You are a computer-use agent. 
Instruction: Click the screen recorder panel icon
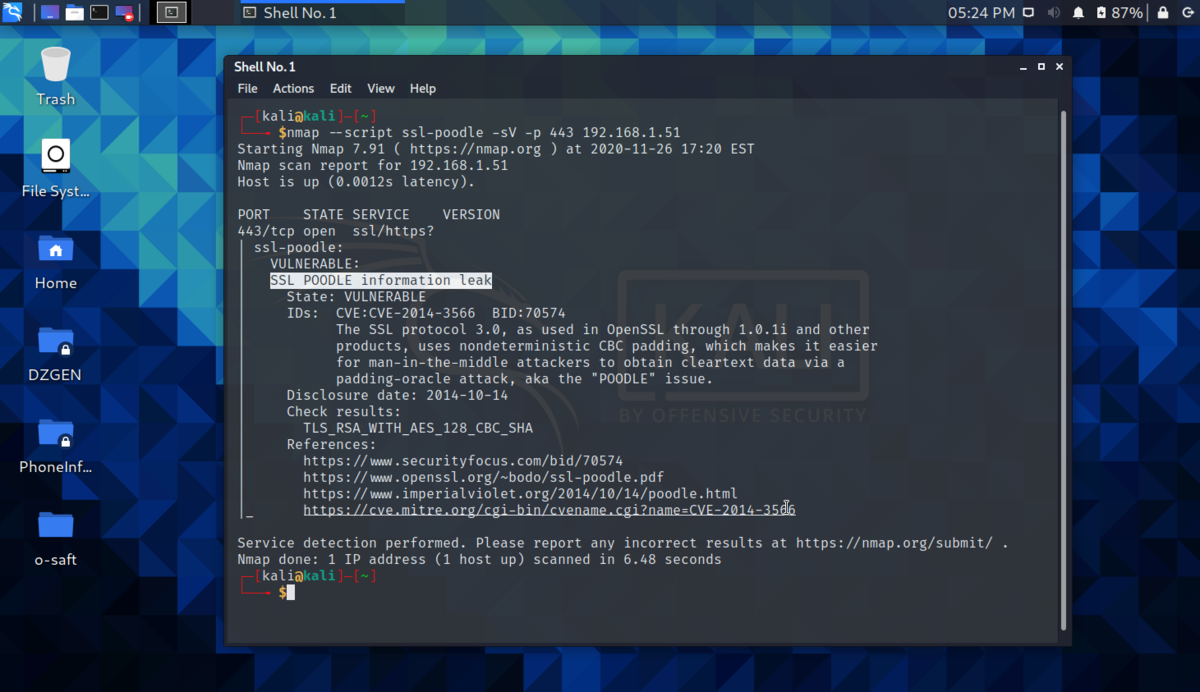pos(124,13)
